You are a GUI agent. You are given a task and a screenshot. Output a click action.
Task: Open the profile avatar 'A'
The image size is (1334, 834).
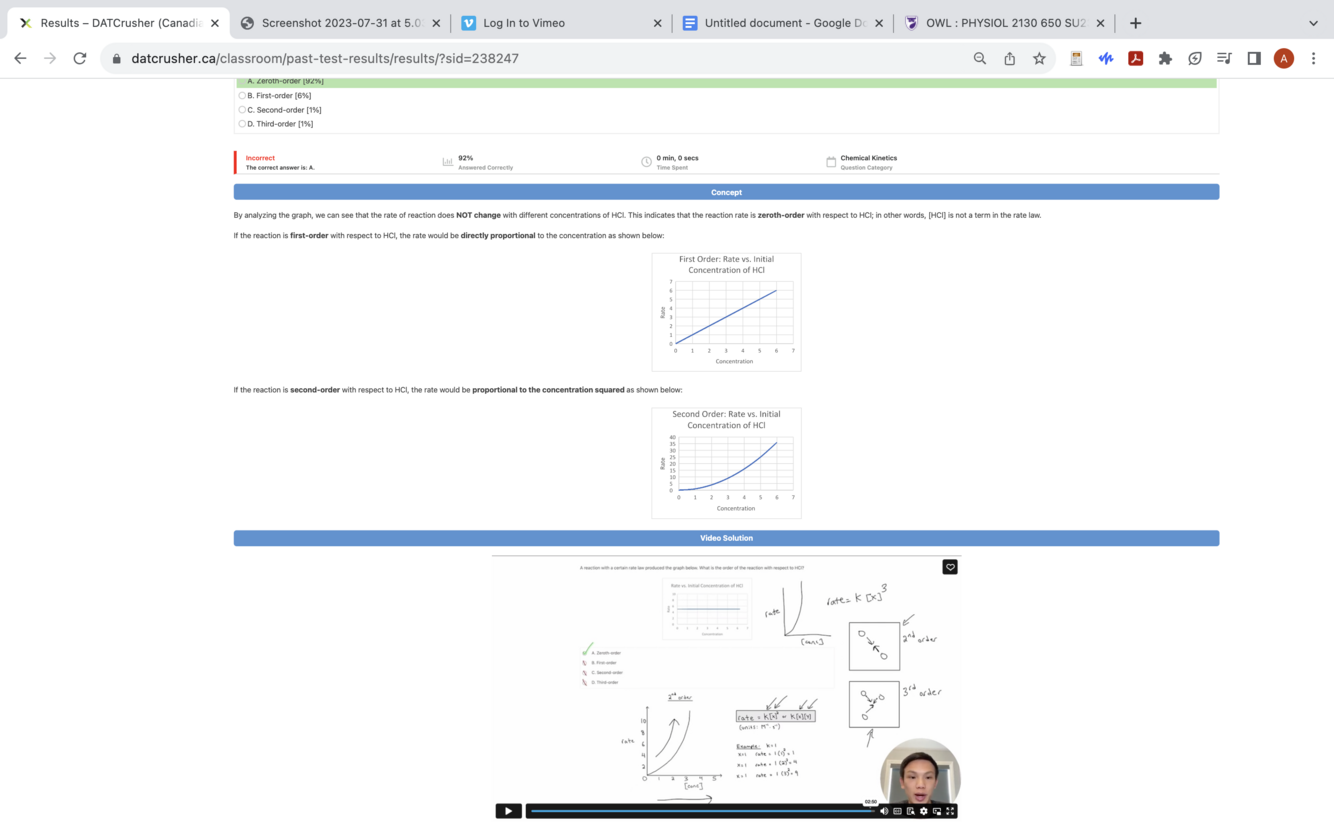click(1284, 58)
